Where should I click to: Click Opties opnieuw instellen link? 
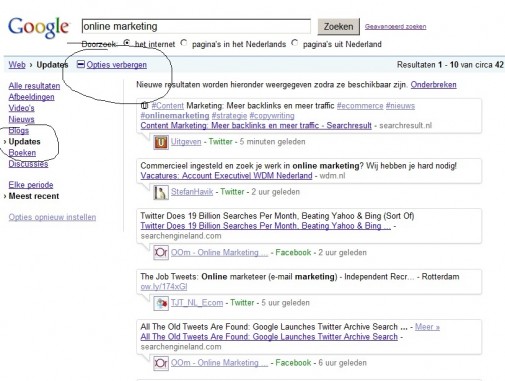[x=52, y=217]
